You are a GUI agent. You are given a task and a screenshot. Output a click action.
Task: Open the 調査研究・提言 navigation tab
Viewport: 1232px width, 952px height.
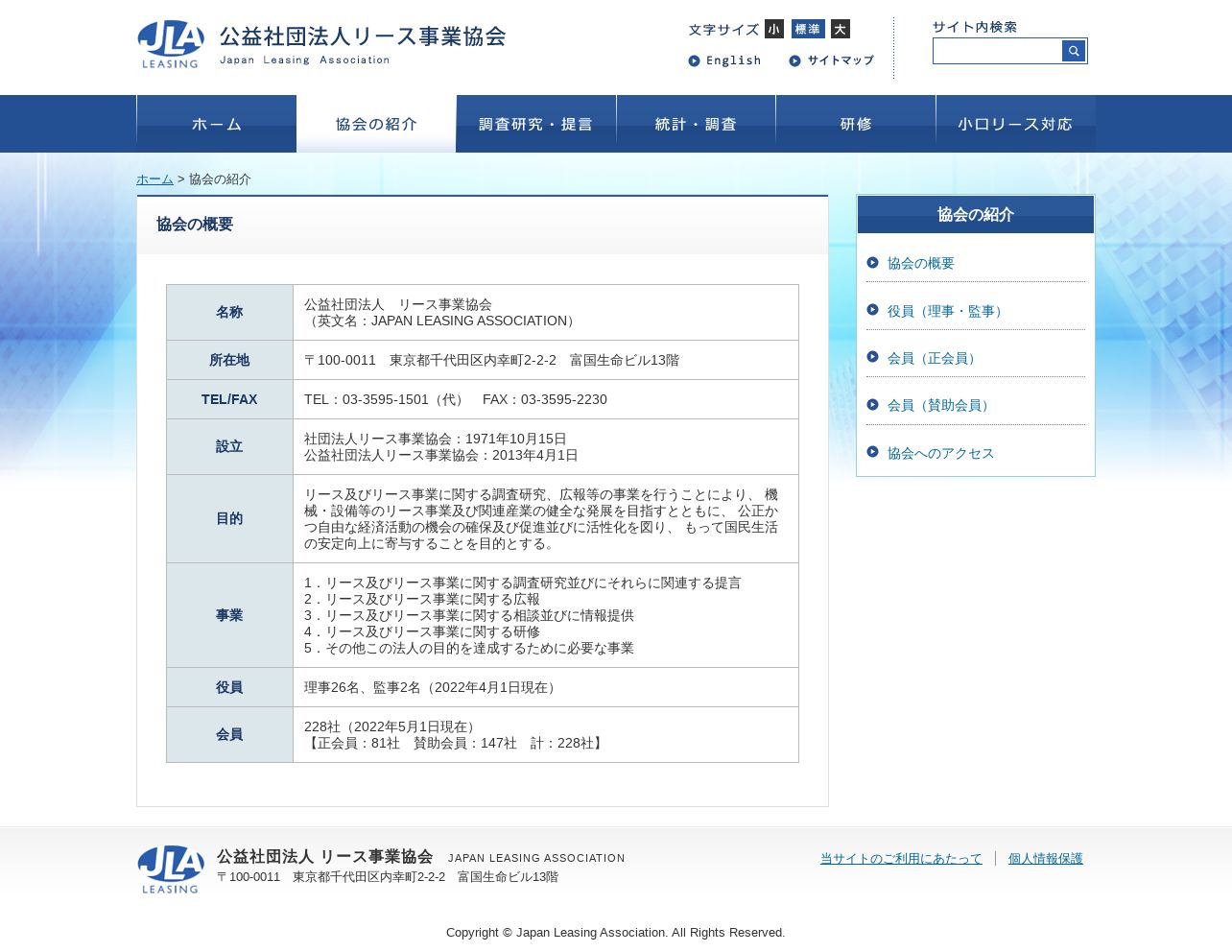coord(536,124)
